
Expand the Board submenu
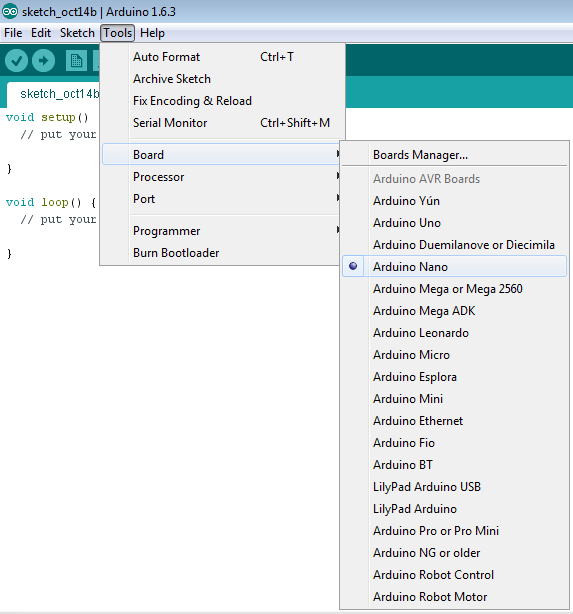221,155
